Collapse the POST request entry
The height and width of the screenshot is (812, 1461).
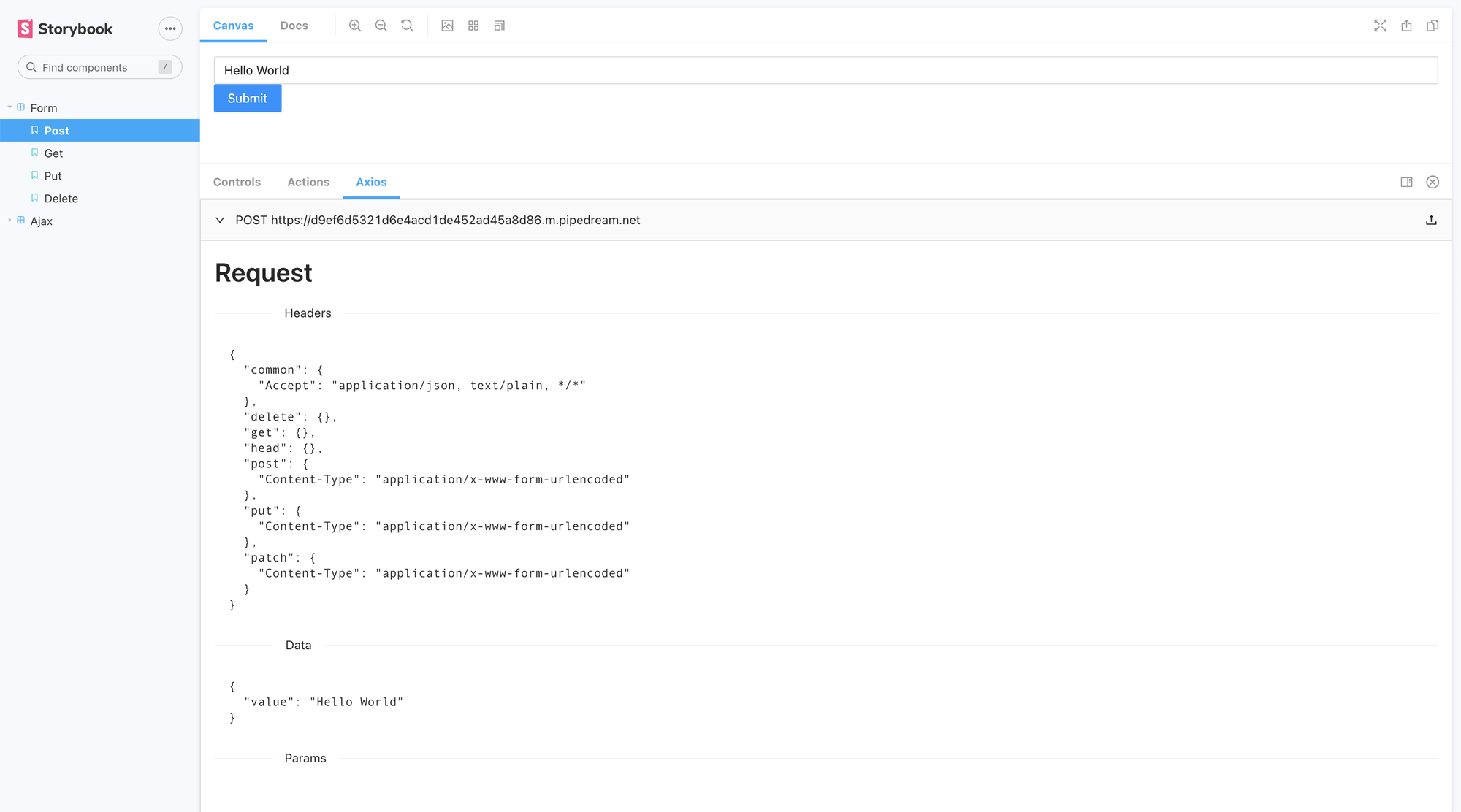pyautogui.click(x=220, y=220)
